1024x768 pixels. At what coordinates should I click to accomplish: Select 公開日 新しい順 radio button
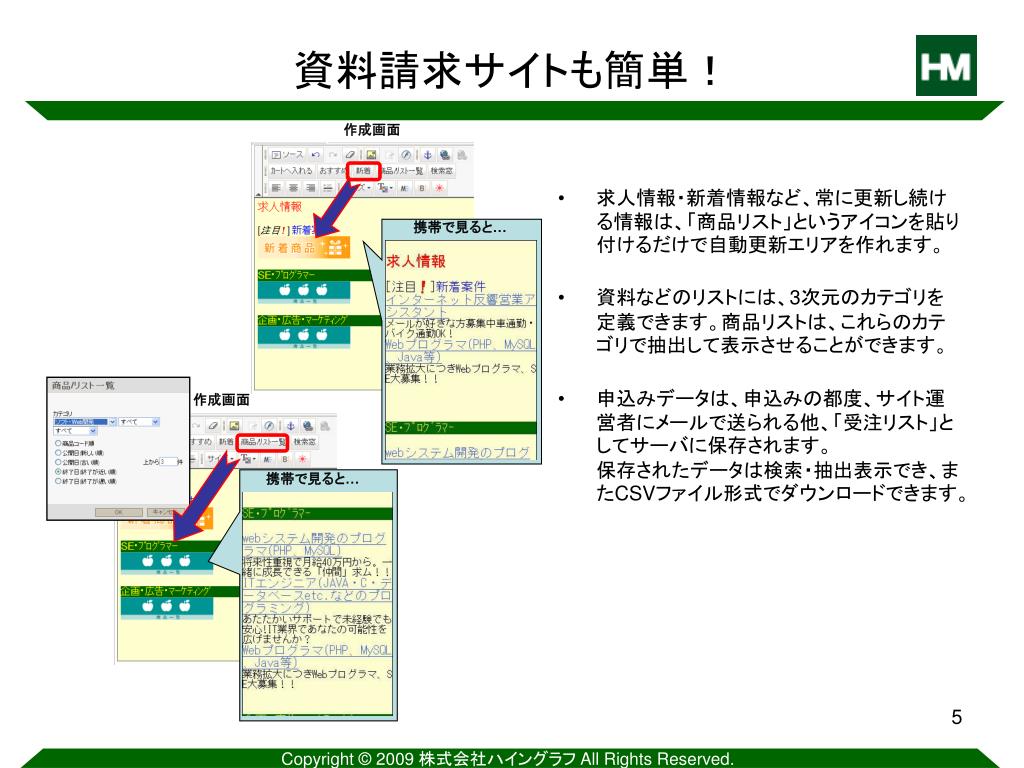[x=57, y=453]
